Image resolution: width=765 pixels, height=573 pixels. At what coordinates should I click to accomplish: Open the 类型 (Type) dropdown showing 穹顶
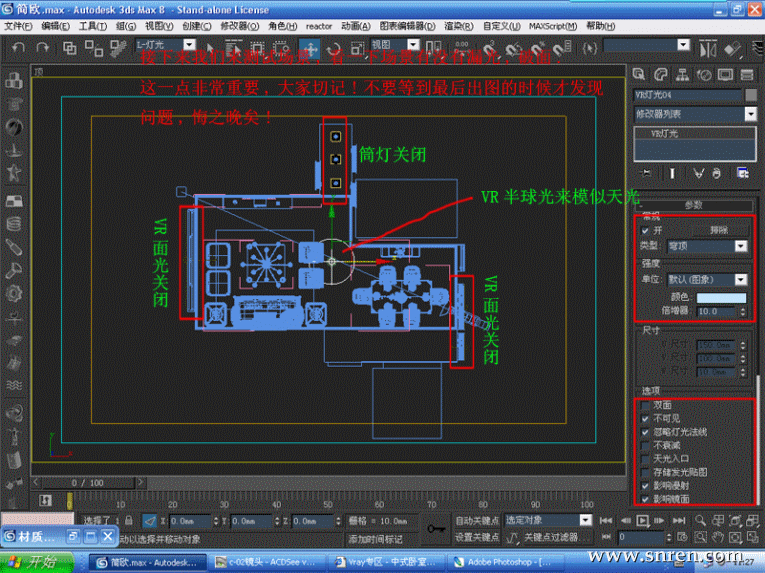point(706,246)
